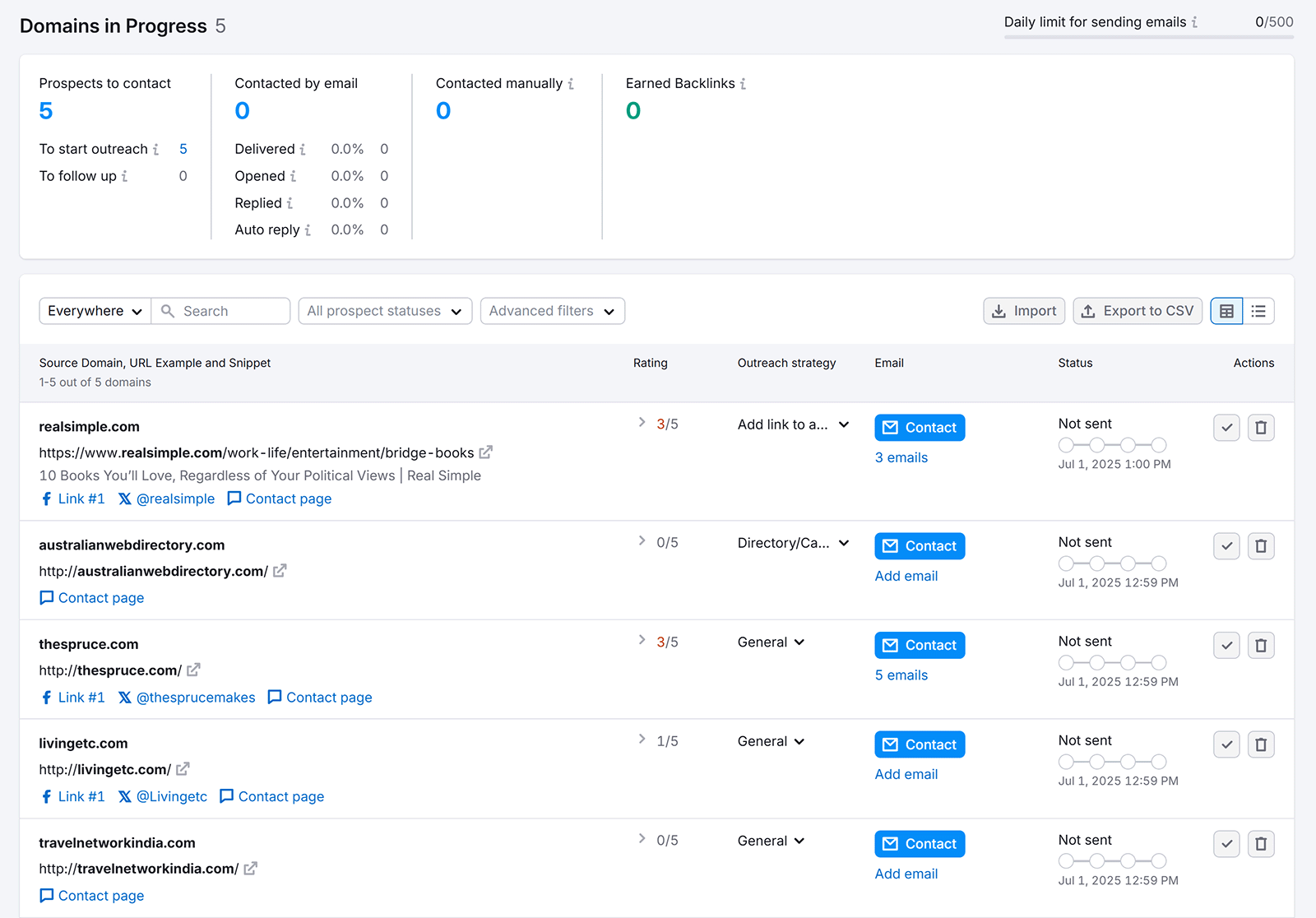
Task: Open livingetc.com in new tab
Action: (x=183, y=768)
